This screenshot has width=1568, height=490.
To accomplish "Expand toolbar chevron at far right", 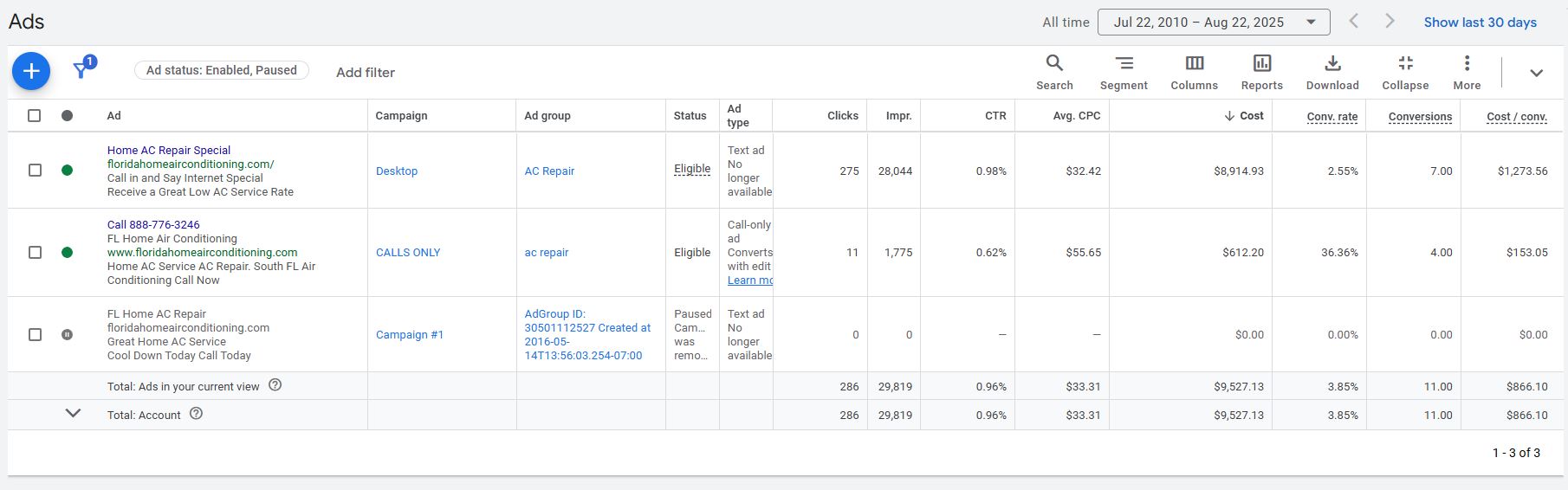I will pos(1536,73).
